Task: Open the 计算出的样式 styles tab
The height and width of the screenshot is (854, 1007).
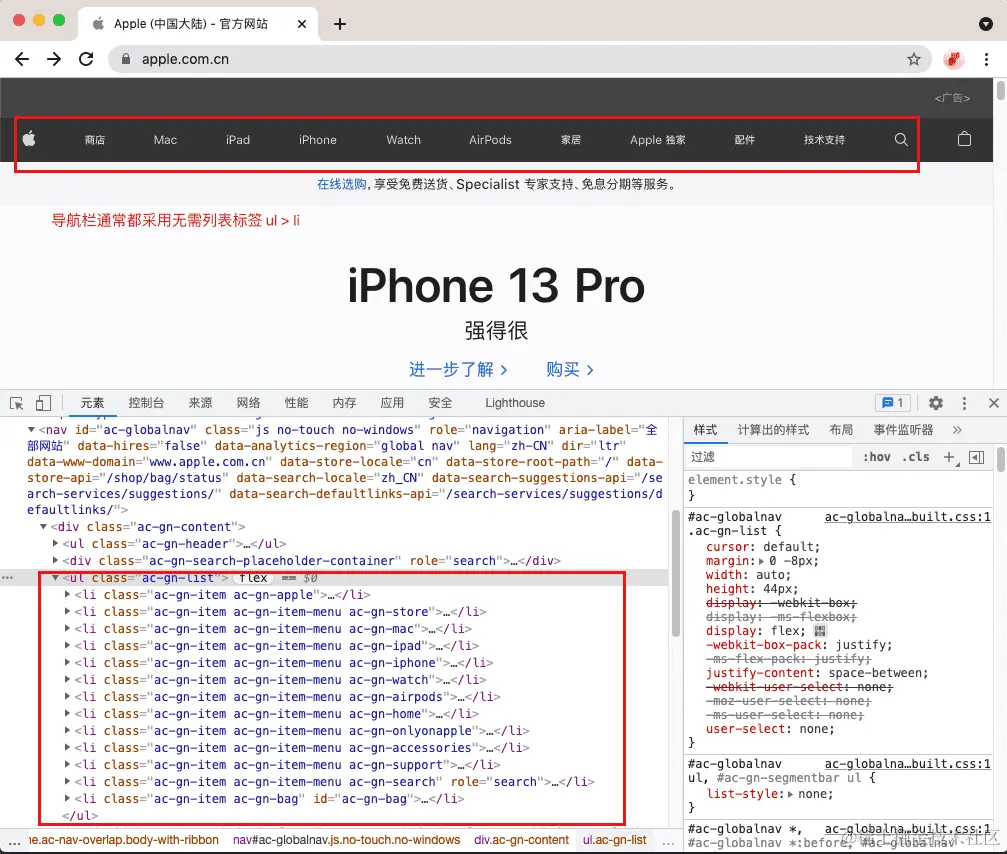Action: click(x=773, y=430)
